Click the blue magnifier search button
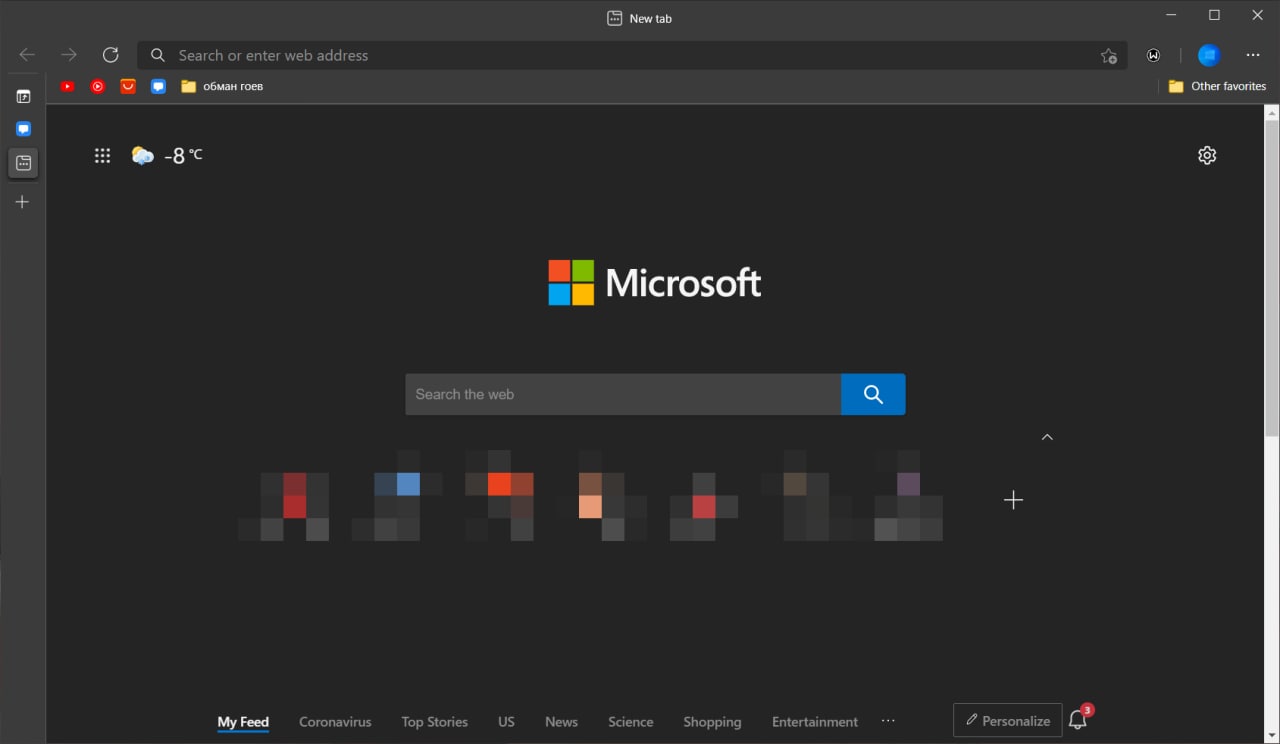 pos(873,394)
